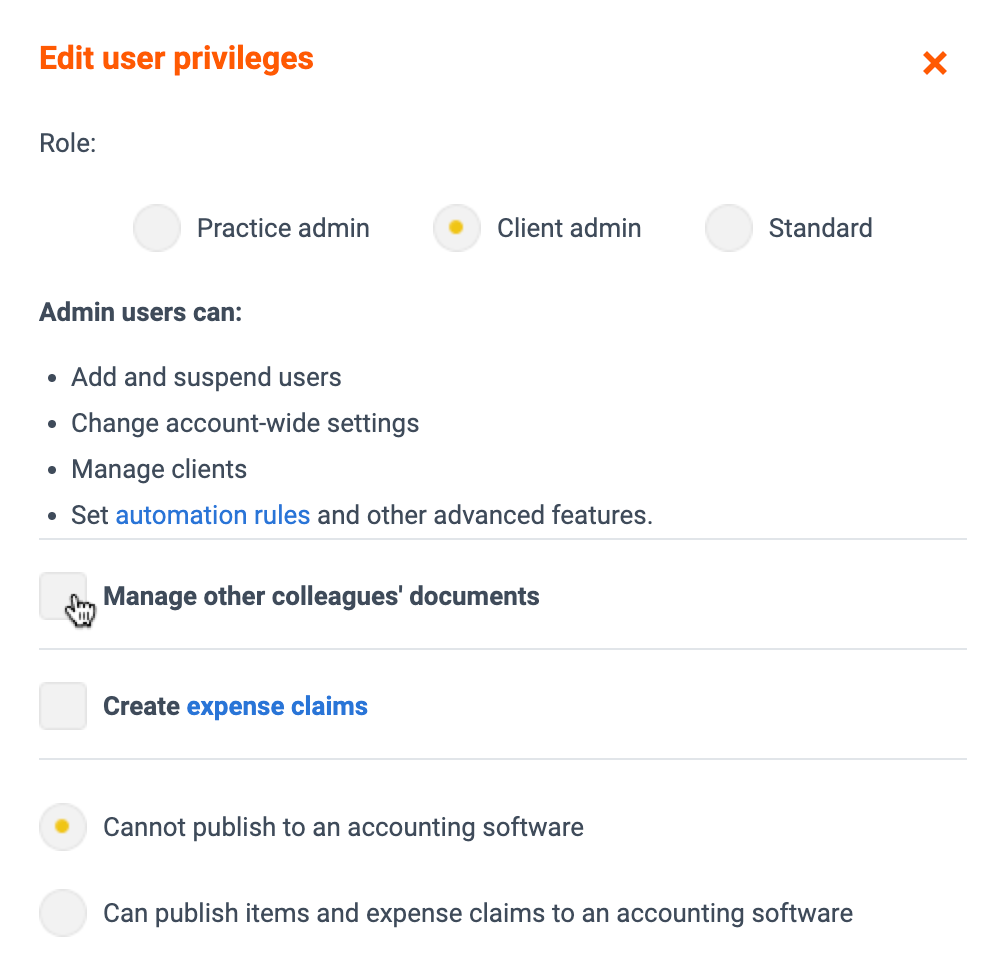
Task: Open the expense claims link
Action: coord(277,707)
